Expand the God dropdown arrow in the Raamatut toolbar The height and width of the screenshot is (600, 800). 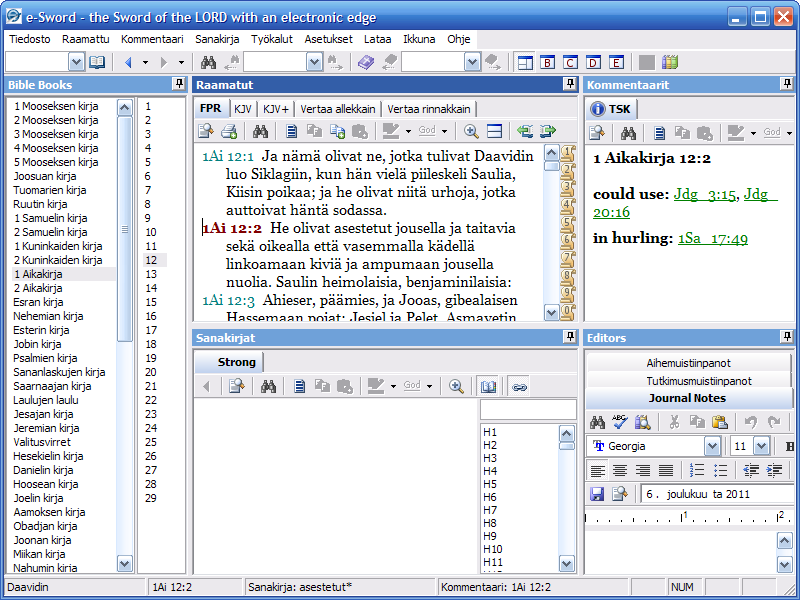[x=444, y=132]
